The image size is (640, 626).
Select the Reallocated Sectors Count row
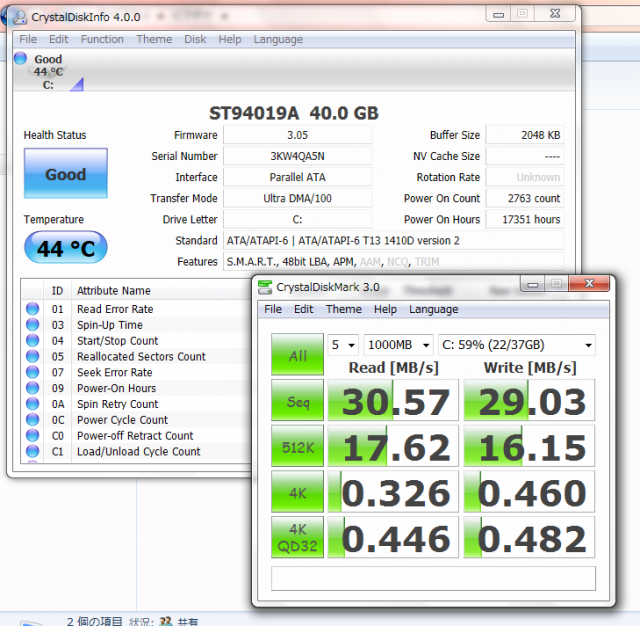click(x=137, y=356)
